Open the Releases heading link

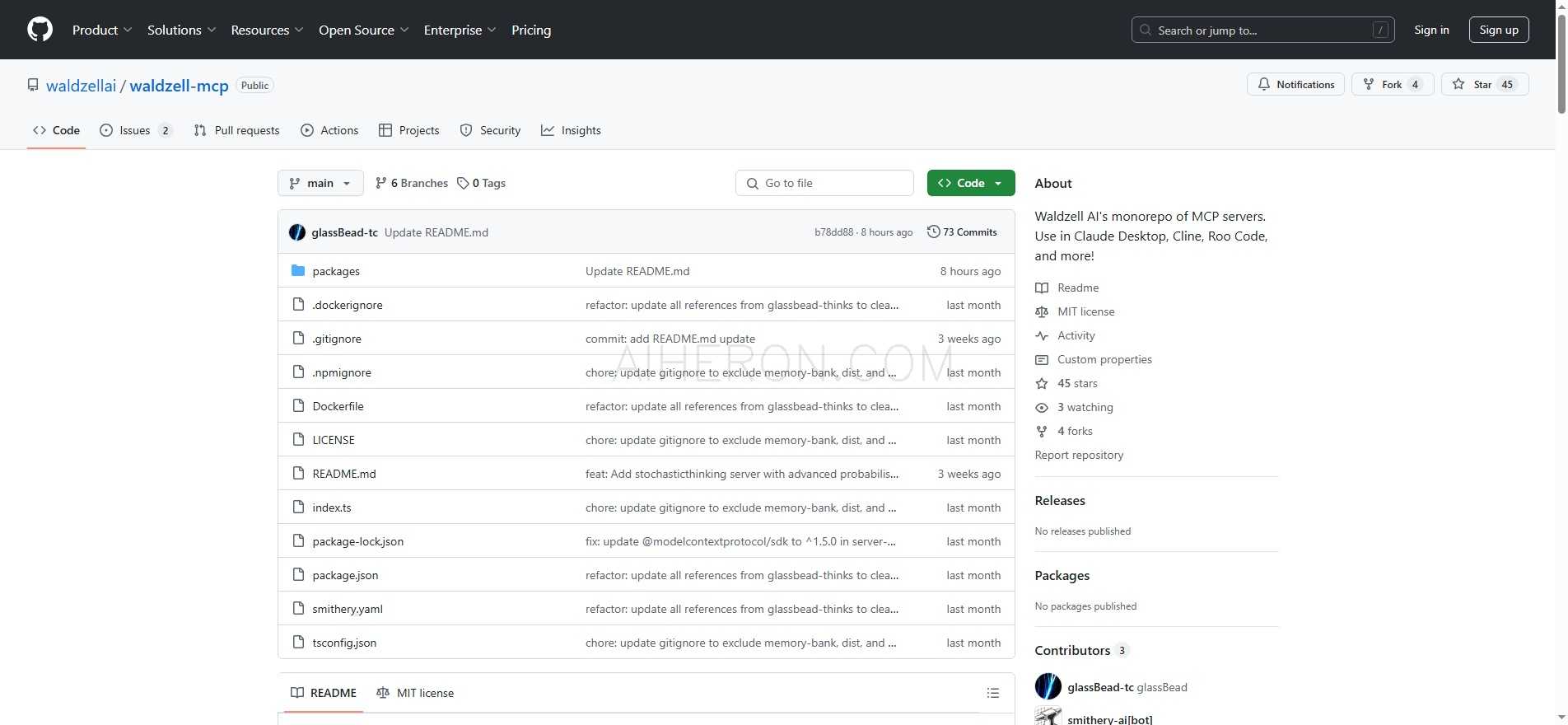click(x=1060, y=500)
